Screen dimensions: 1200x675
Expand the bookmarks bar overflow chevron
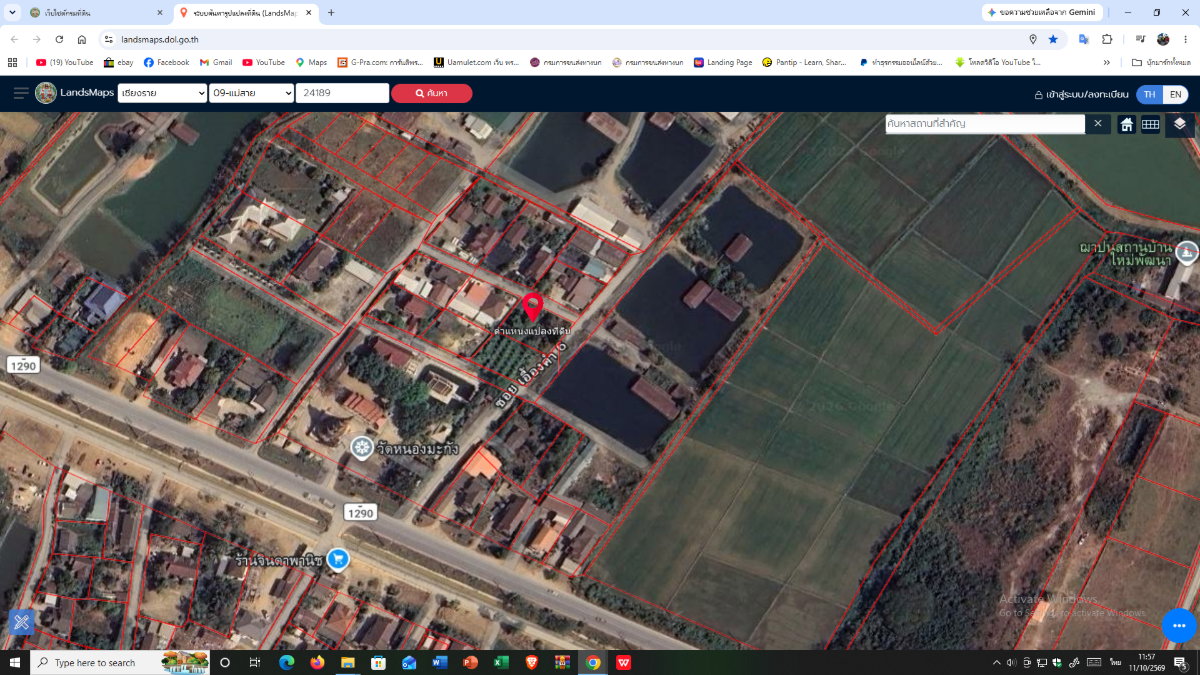coord(1107,62)
